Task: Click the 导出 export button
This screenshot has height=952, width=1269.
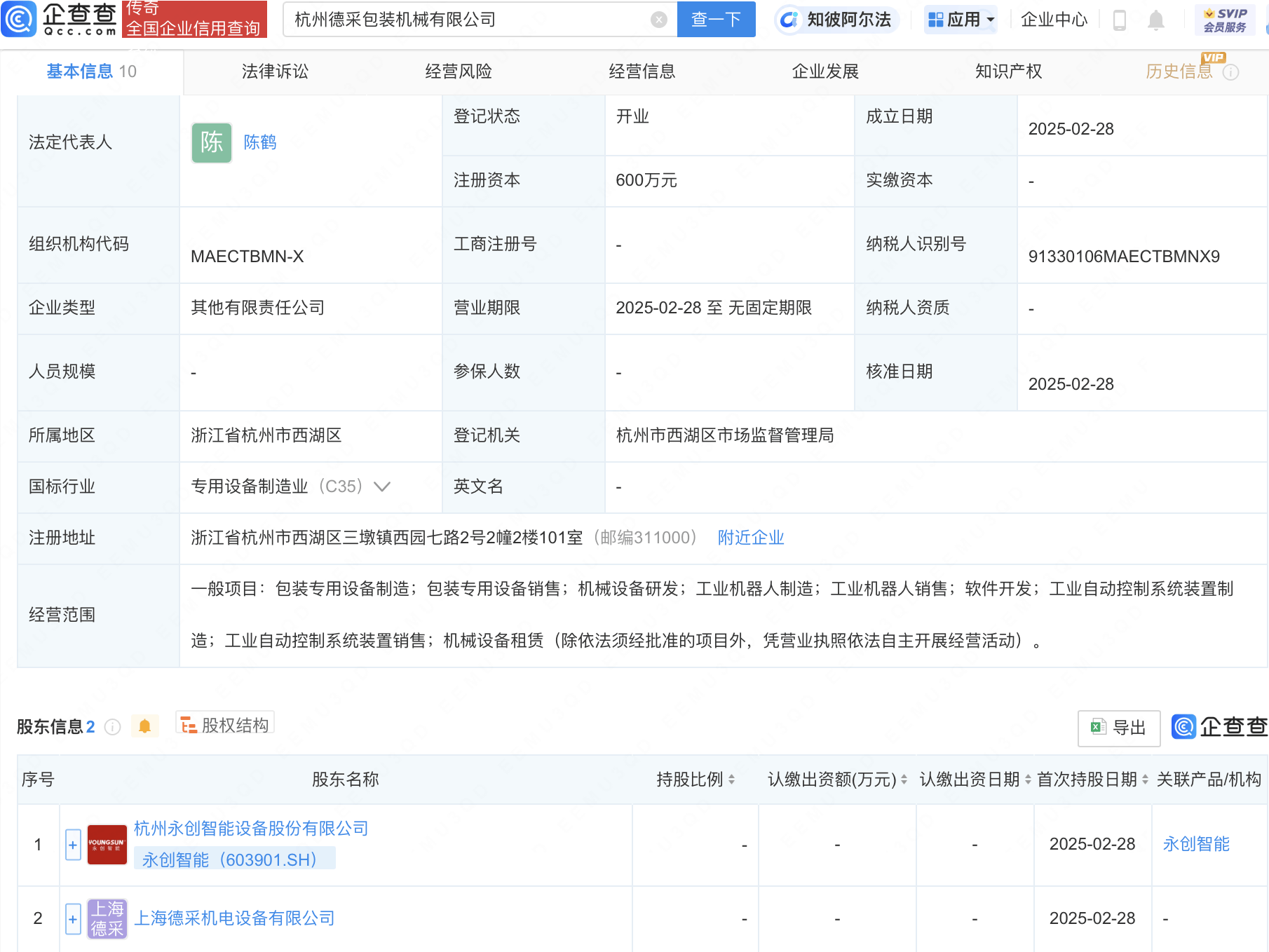Action: (x=1119, y=728)
